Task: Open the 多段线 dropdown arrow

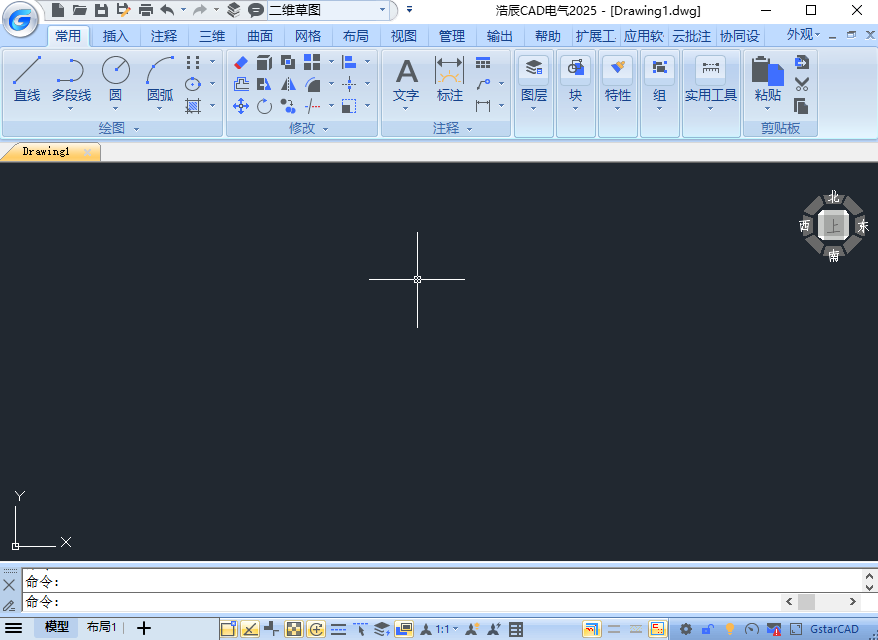Action: pos(71,109)
